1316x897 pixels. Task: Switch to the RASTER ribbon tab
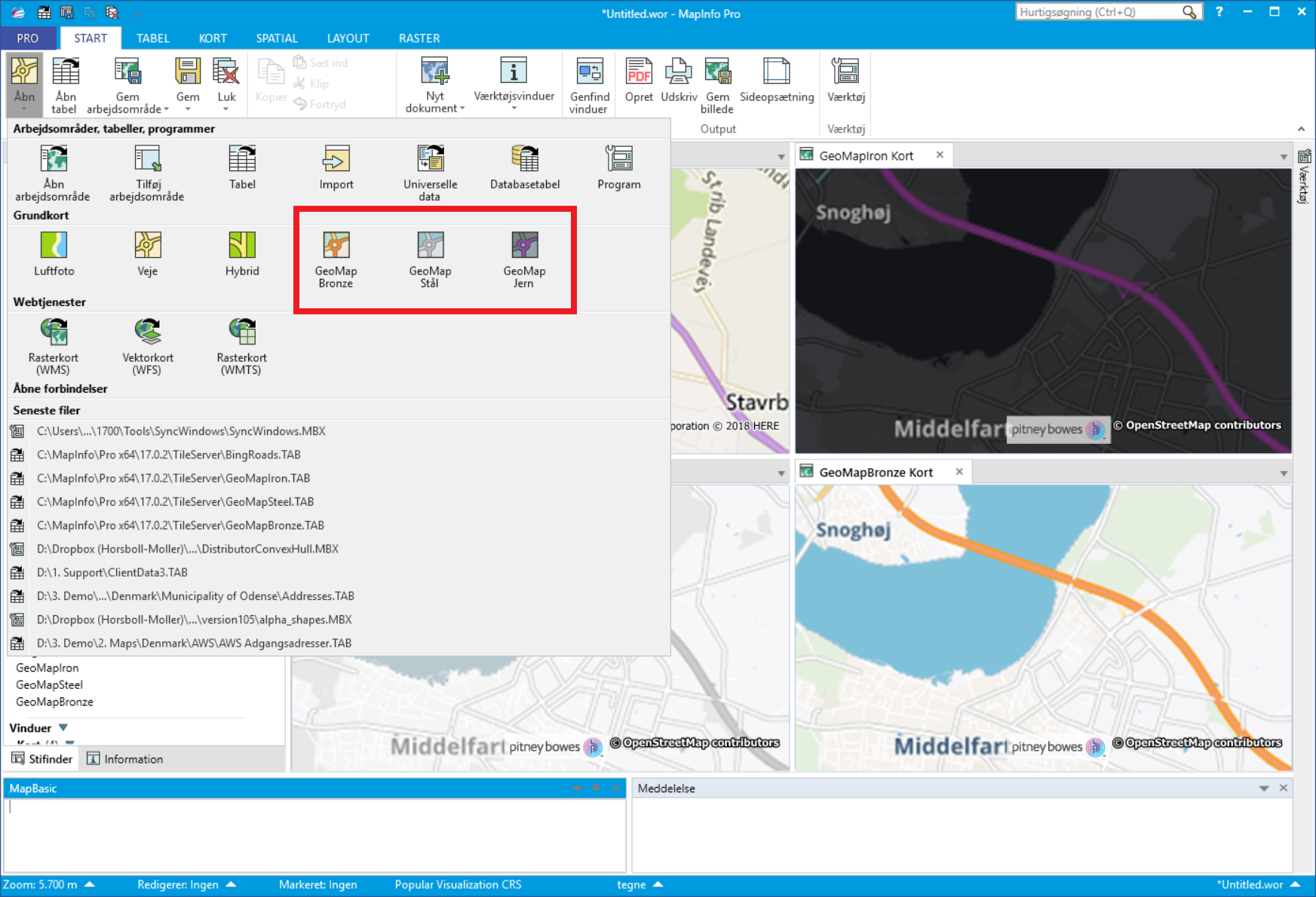(x=419, y=38)
